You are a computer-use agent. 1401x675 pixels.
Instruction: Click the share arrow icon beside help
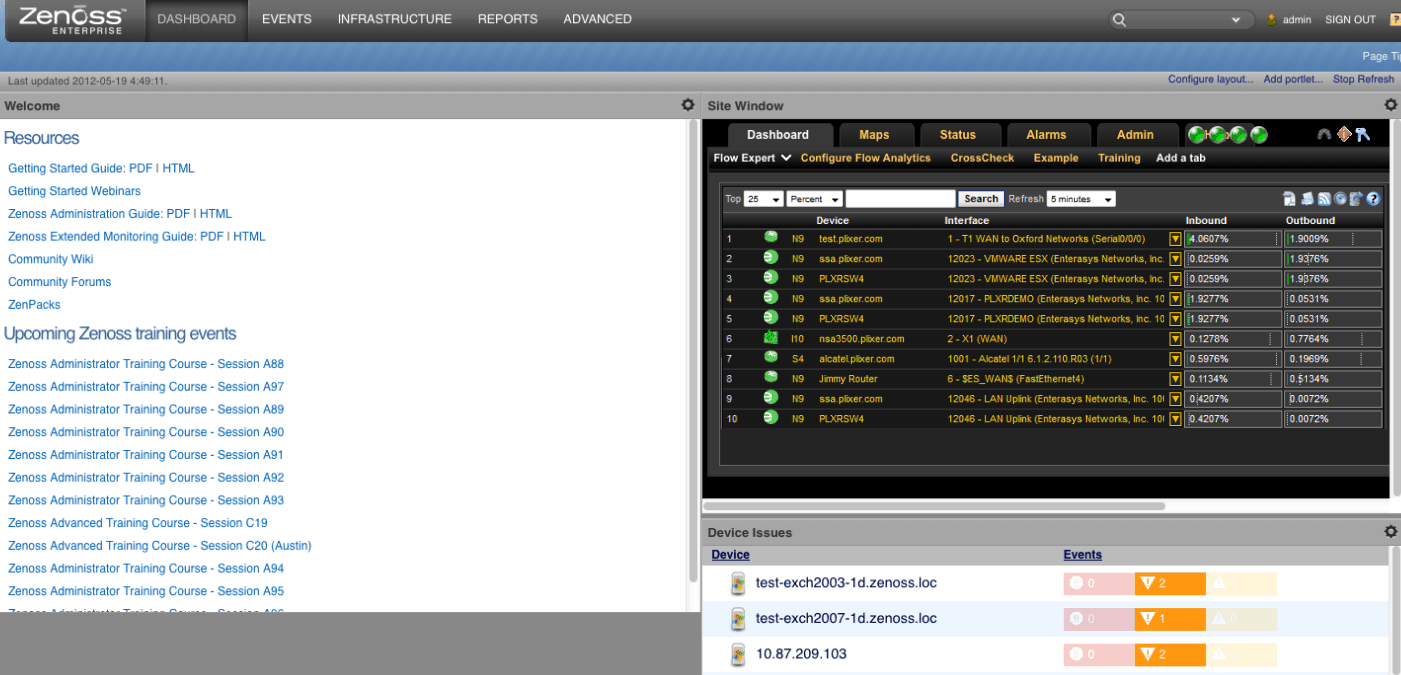point(1356,199)
